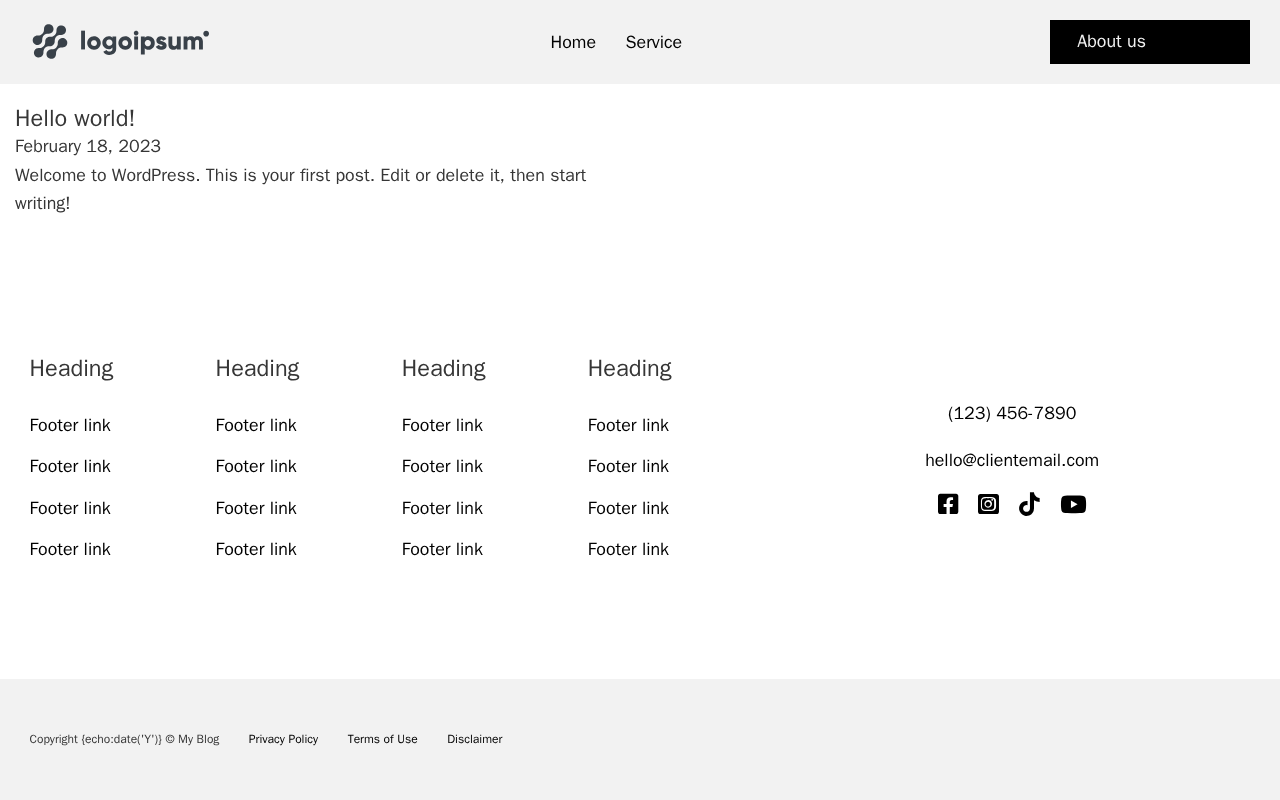Open the Hello world! post title
This screenshot has height=800, width=1280.
[x=75, y=119]
